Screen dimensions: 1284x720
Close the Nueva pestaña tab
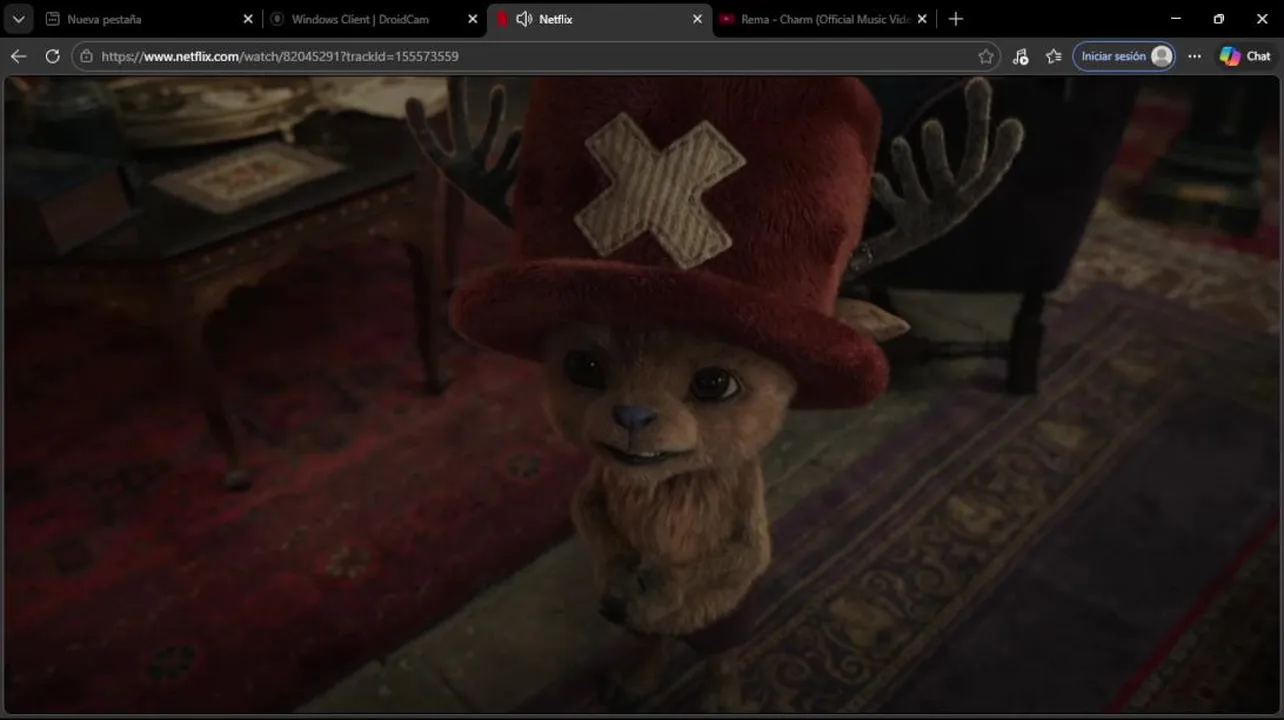[248, 19]
